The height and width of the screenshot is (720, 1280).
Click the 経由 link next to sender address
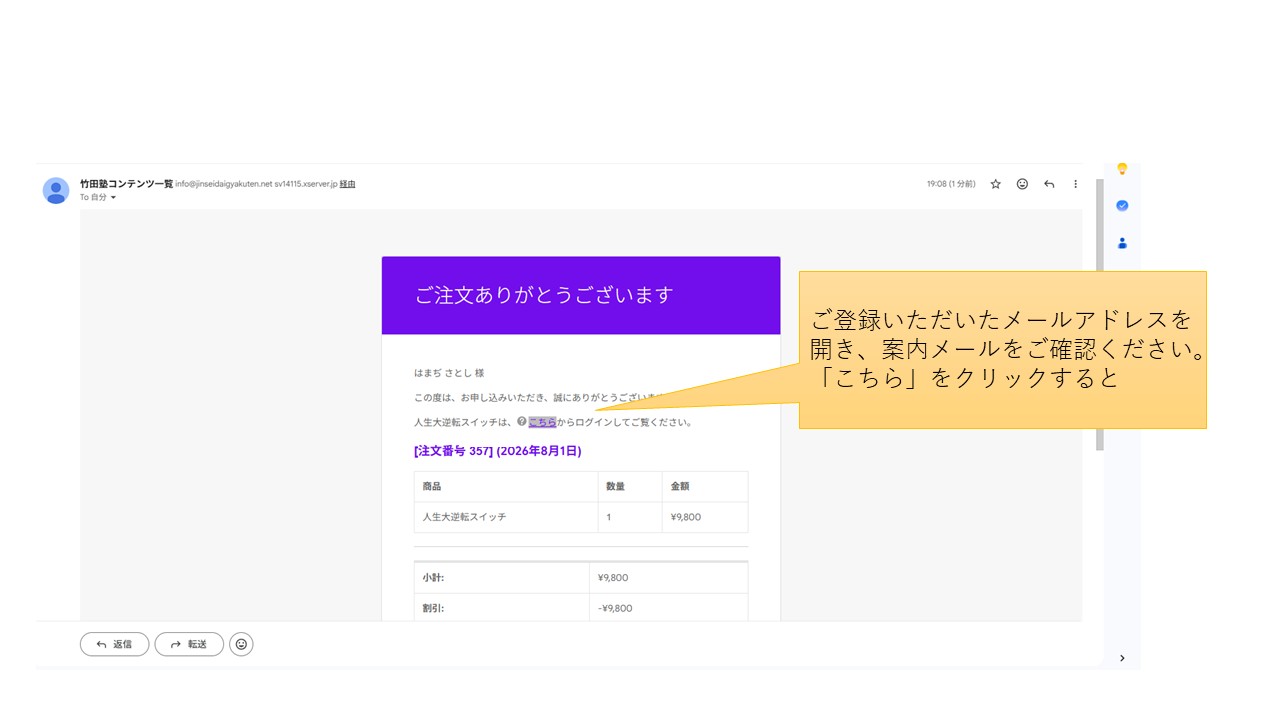[347, 184]
